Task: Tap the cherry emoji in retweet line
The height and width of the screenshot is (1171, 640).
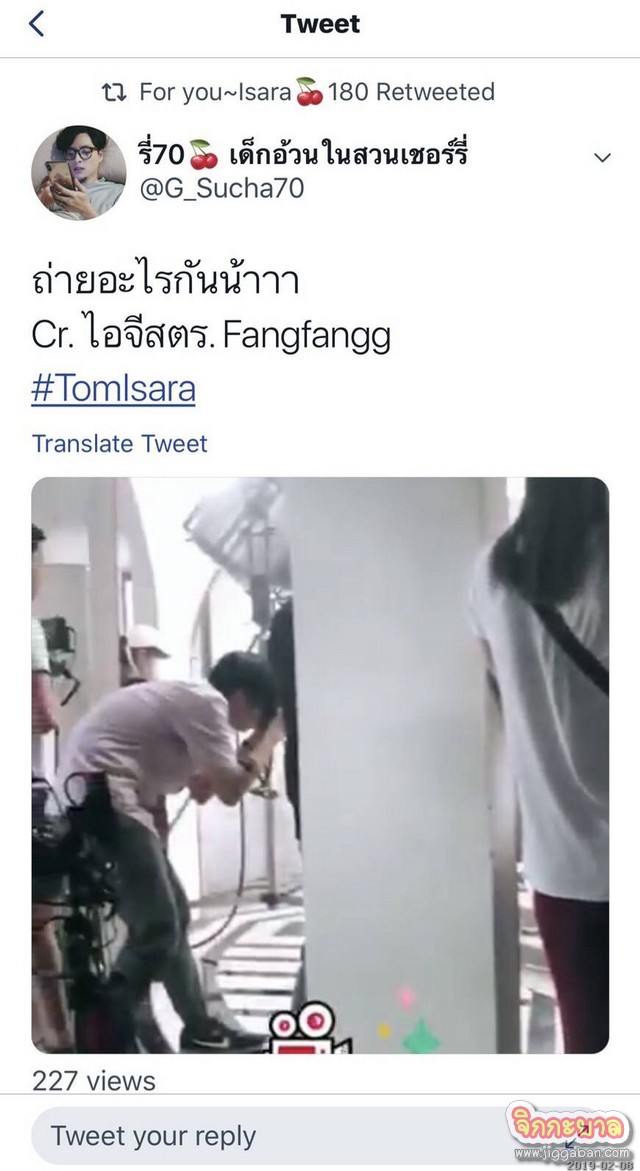Action: pyautogui.click(x=309, y=92)
